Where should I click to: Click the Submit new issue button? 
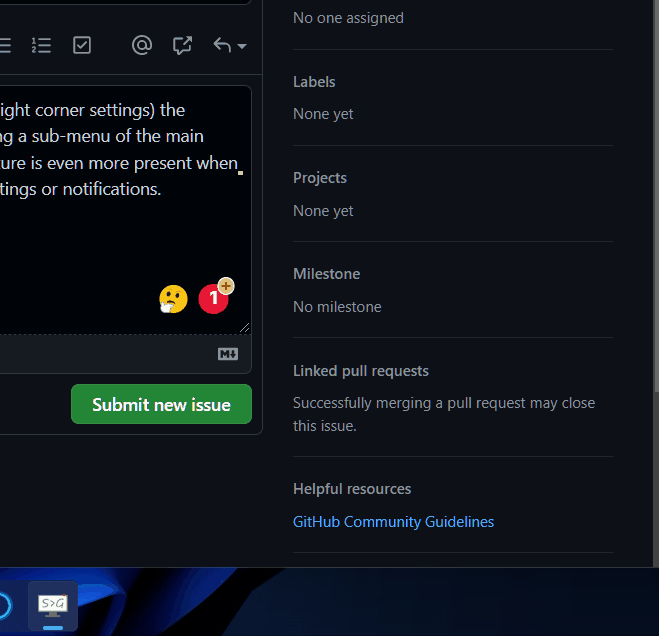[x=161, y=404]
